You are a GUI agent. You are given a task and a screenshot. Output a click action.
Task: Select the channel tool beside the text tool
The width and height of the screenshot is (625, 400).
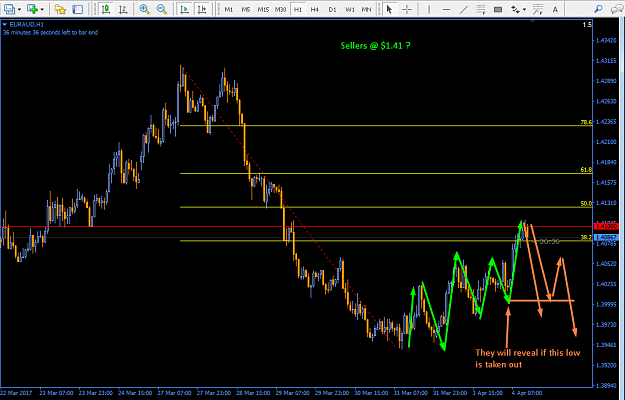point(538,9)
